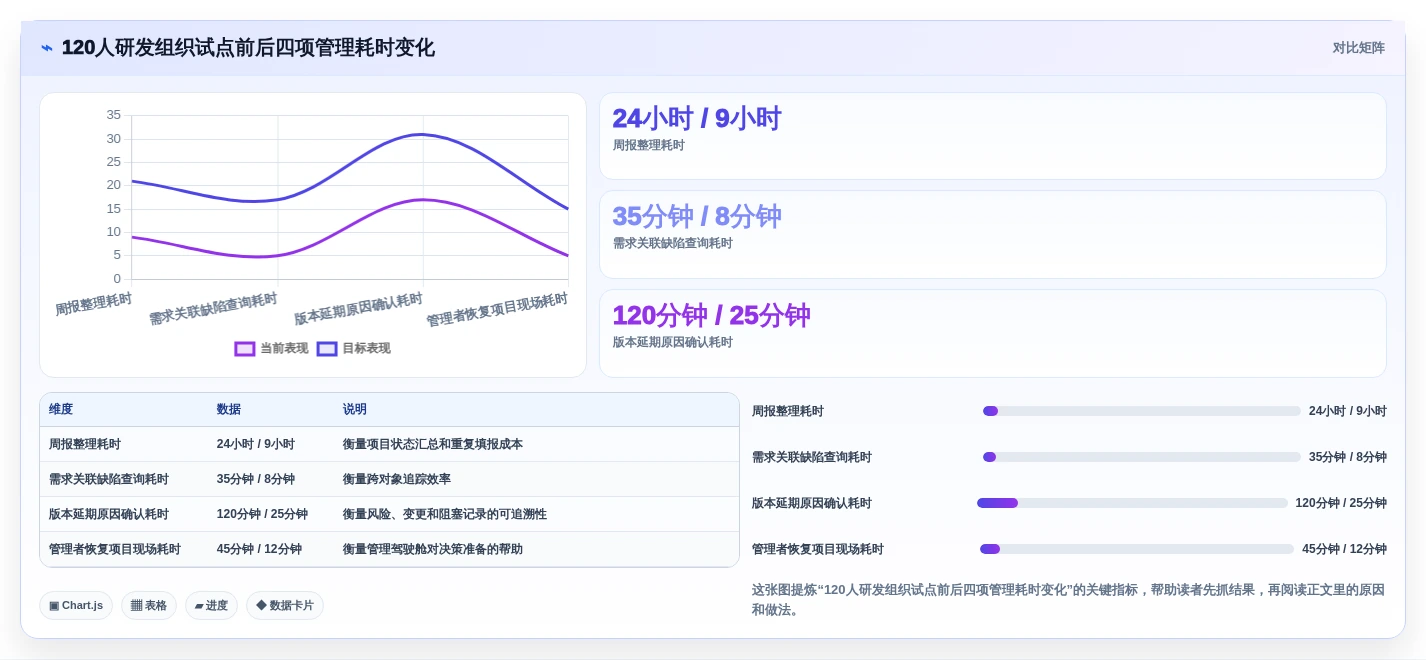The image size is (1426, 660).
Task: Select the 120分钟 / 25分钟 card value
Action: point(711,315)
